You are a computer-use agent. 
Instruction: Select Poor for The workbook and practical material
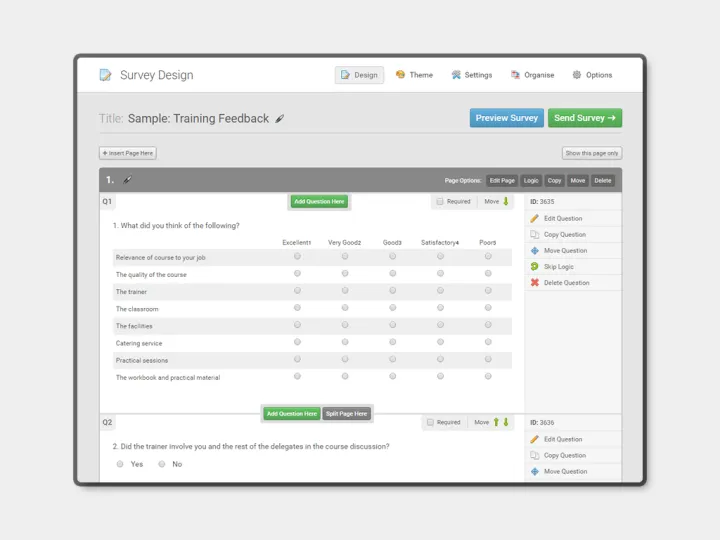(x=488, y=376)
